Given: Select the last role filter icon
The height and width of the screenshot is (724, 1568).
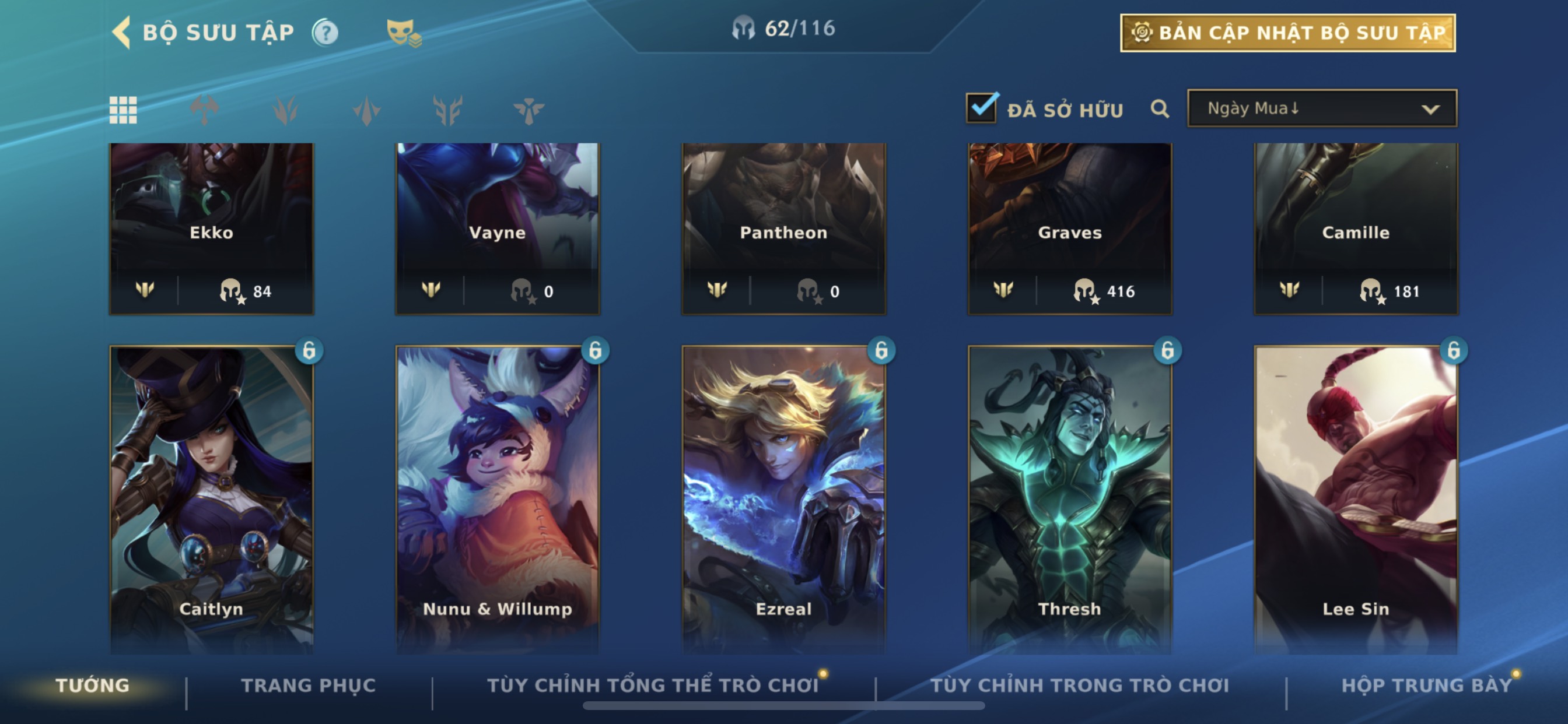Looking at the screenshot, I should pos(528,111).
